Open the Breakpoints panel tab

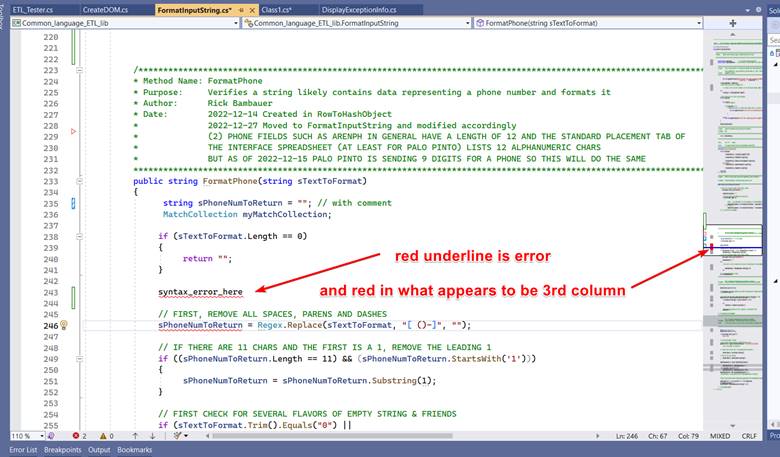tap(63, 450)
